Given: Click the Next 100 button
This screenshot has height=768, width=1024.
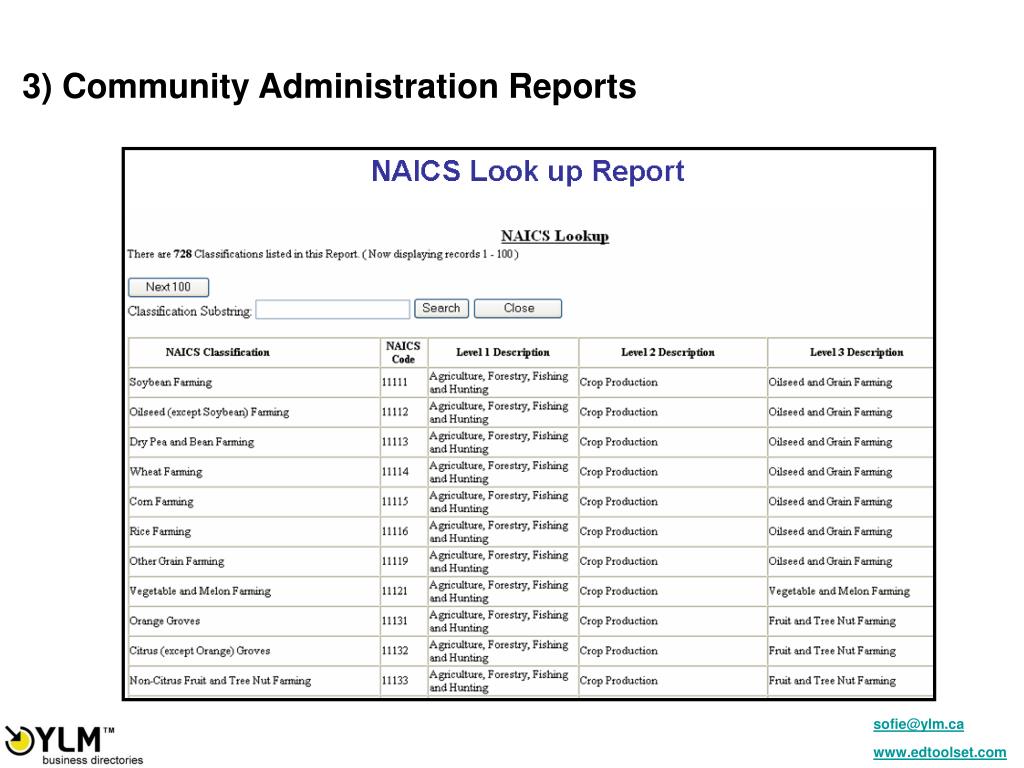Looking at the screenshot, I should [x=168, y=287].
